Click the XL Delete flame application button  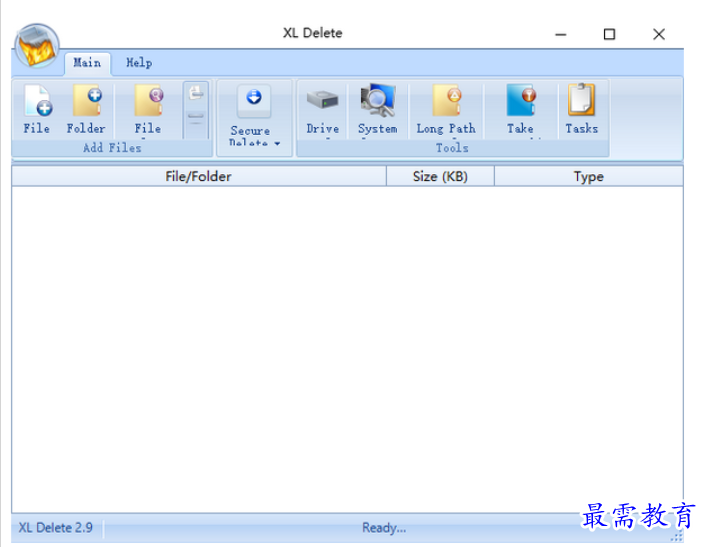37,46
